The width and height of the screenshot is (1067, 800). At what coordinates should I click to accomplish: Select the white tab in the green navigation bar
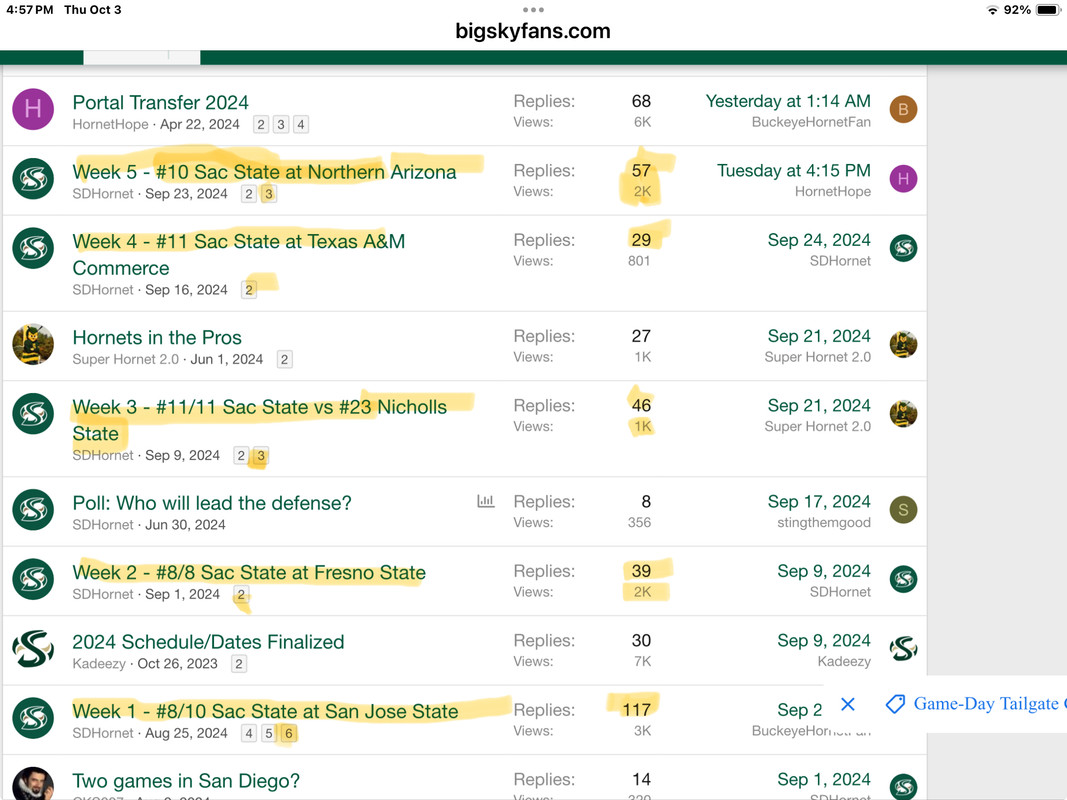(x=142, y=58)
